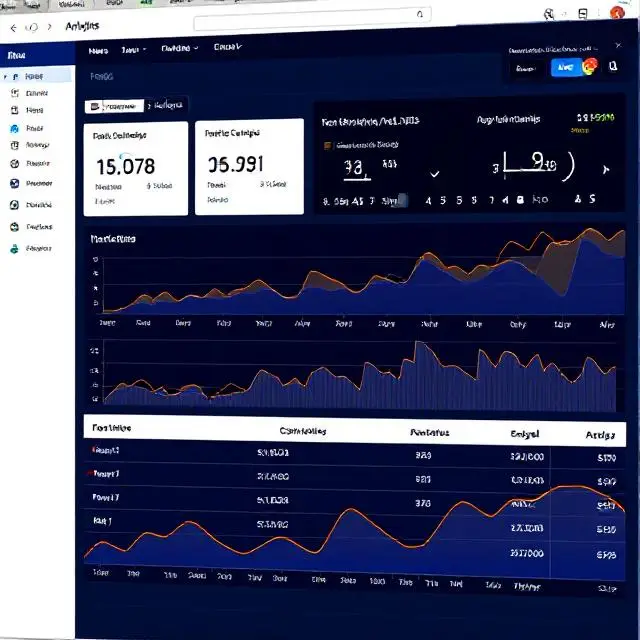Click the blue circle icon in the left sidebar
The image size is (640, 640).
point(14,129)
